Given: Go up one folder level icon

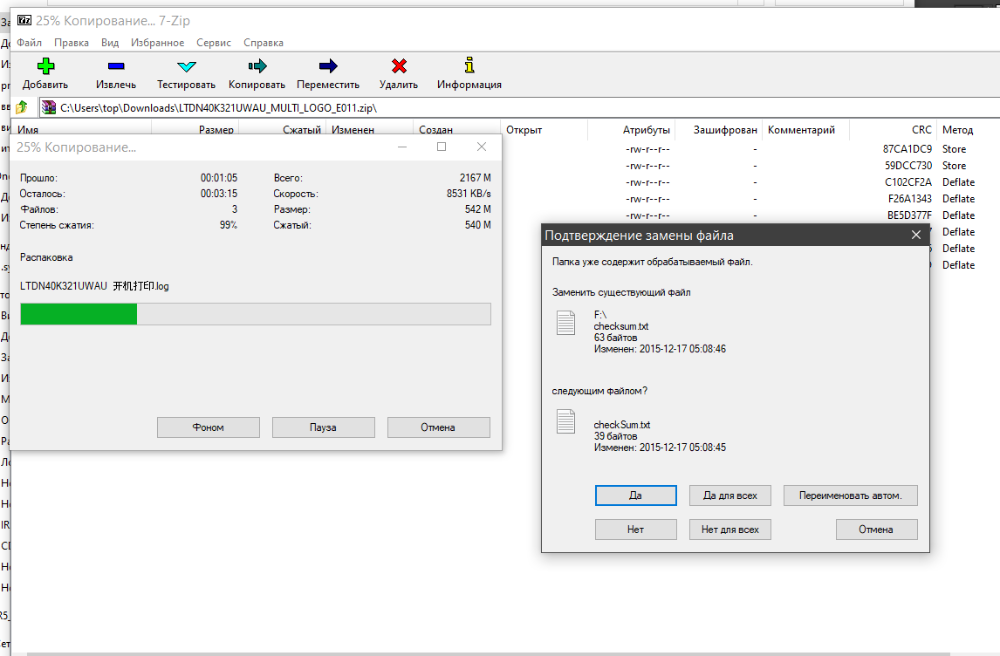Looking at the screenshot, I should coord(22,107).
